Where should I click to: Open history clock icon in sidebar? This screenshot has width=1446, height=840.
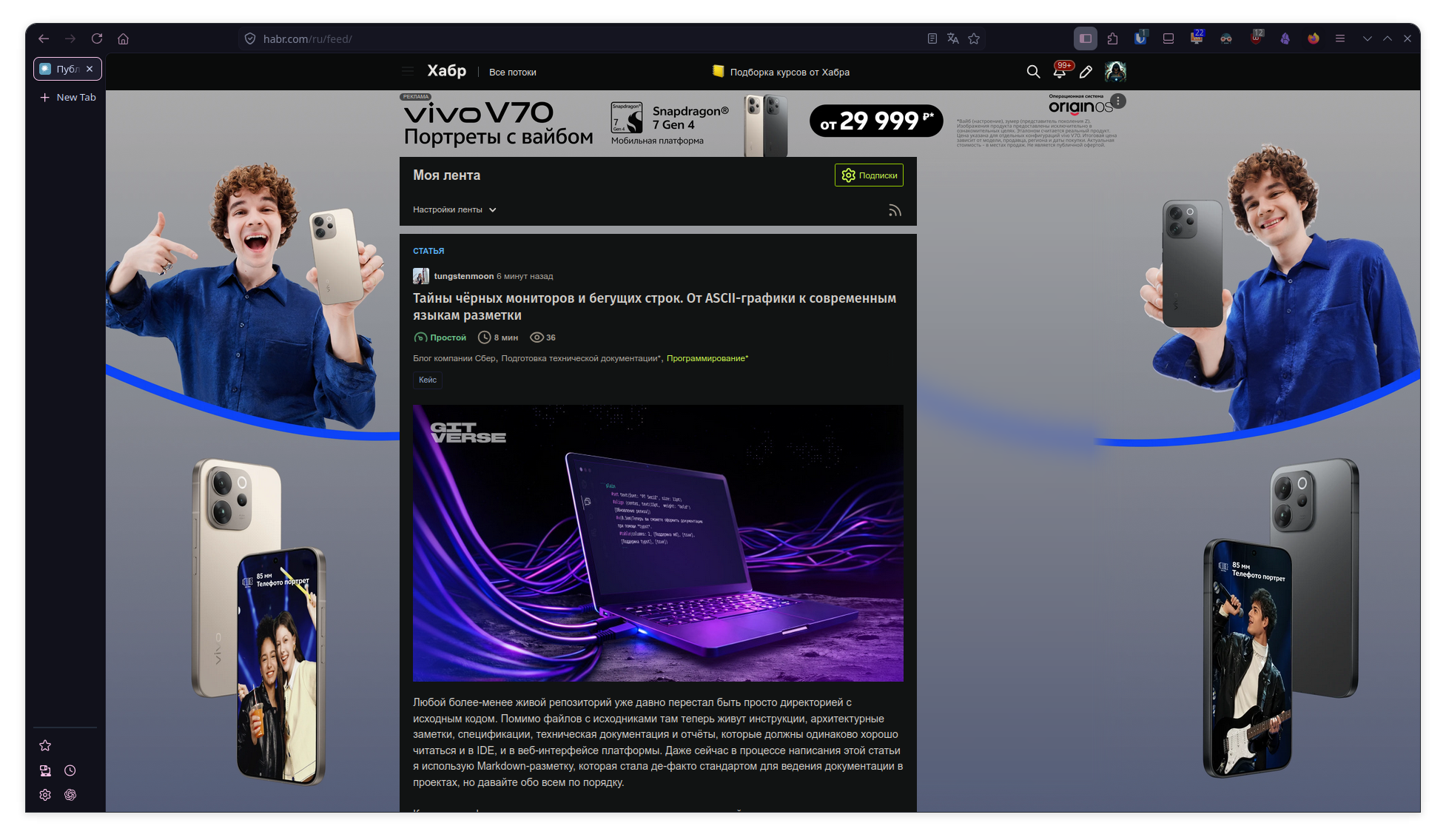pos(70,770)
